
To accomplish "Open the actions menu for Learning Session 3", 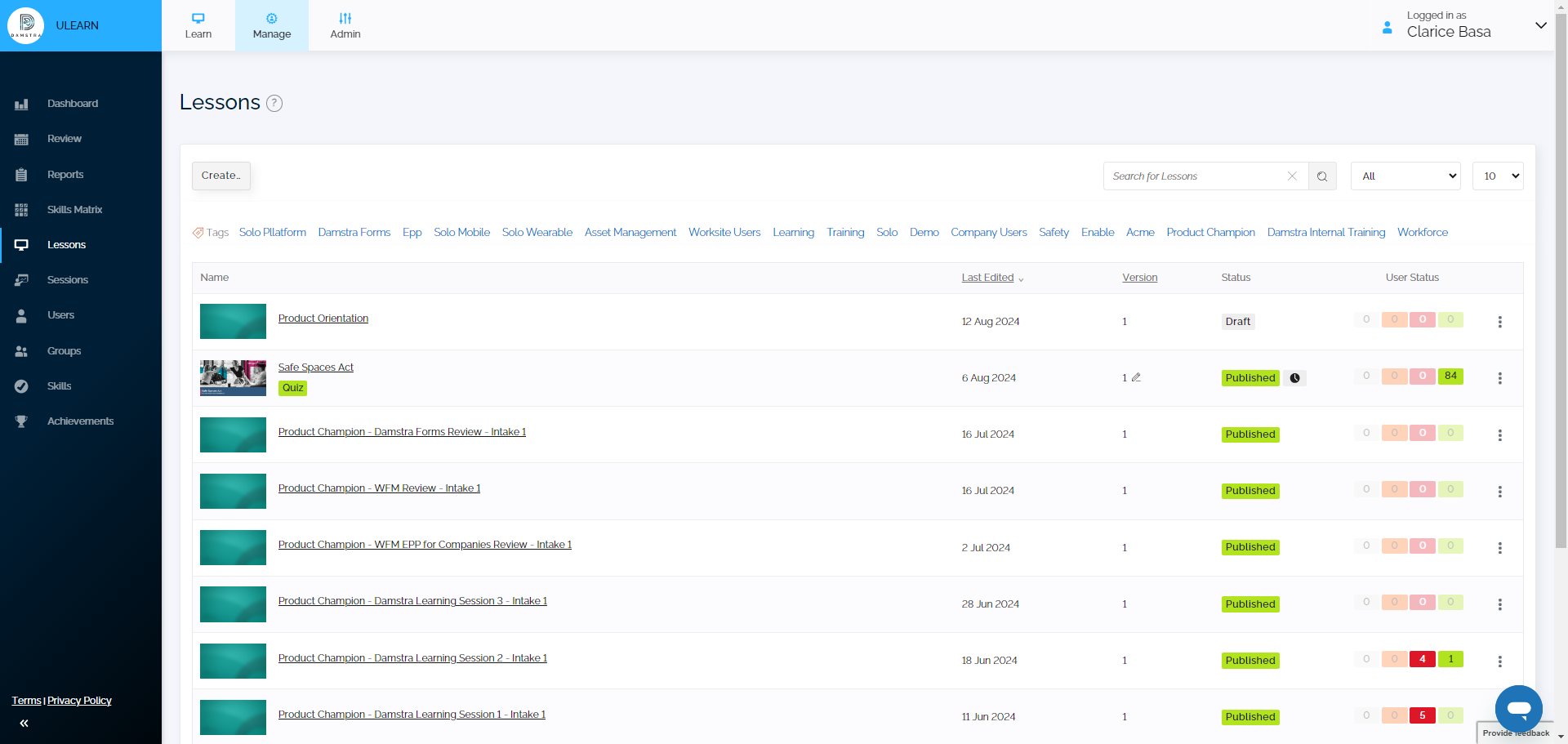I will pyautogui.click(x=1499, y=604).
